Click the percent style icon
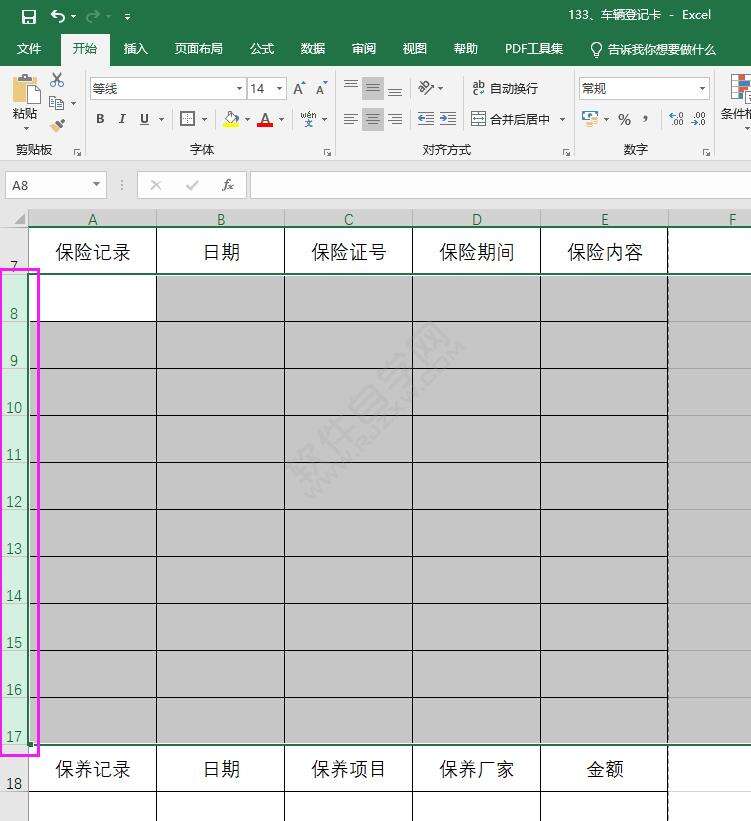This screenshot has height=821, width=751. [x=624, y=119]
